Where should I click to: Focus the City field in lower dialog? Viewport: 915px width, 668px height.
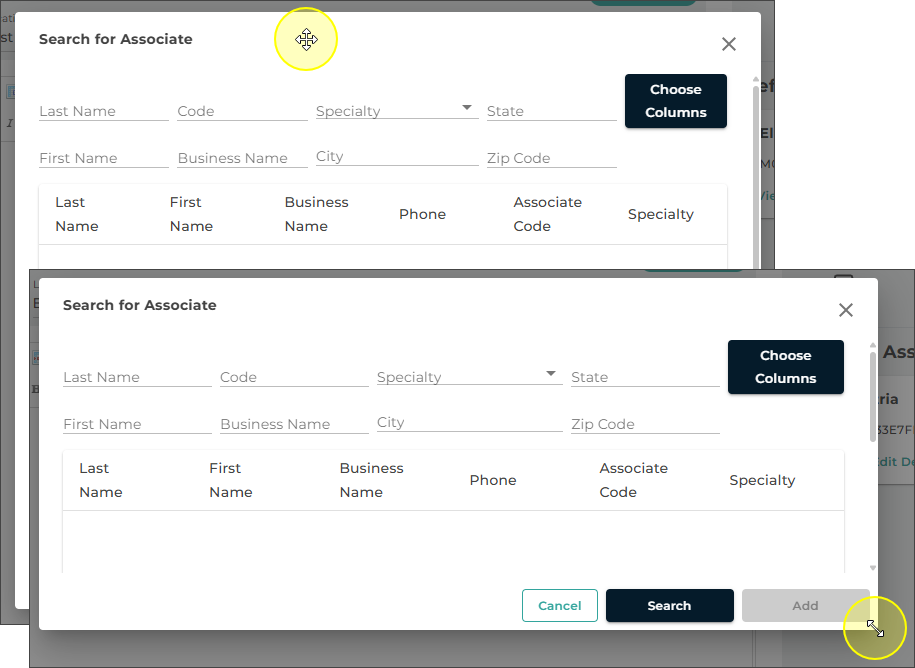click(469, 422)
